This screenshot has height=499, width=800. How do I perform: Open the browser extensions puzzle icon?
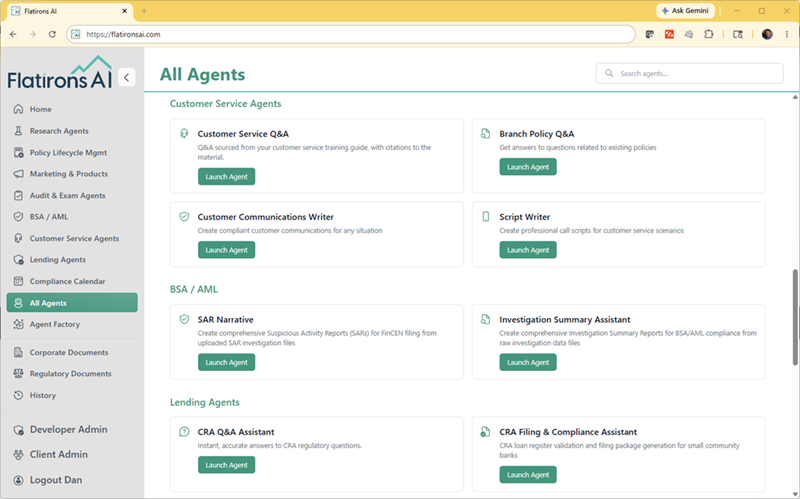pyautogui.click(x=709, y=34)
